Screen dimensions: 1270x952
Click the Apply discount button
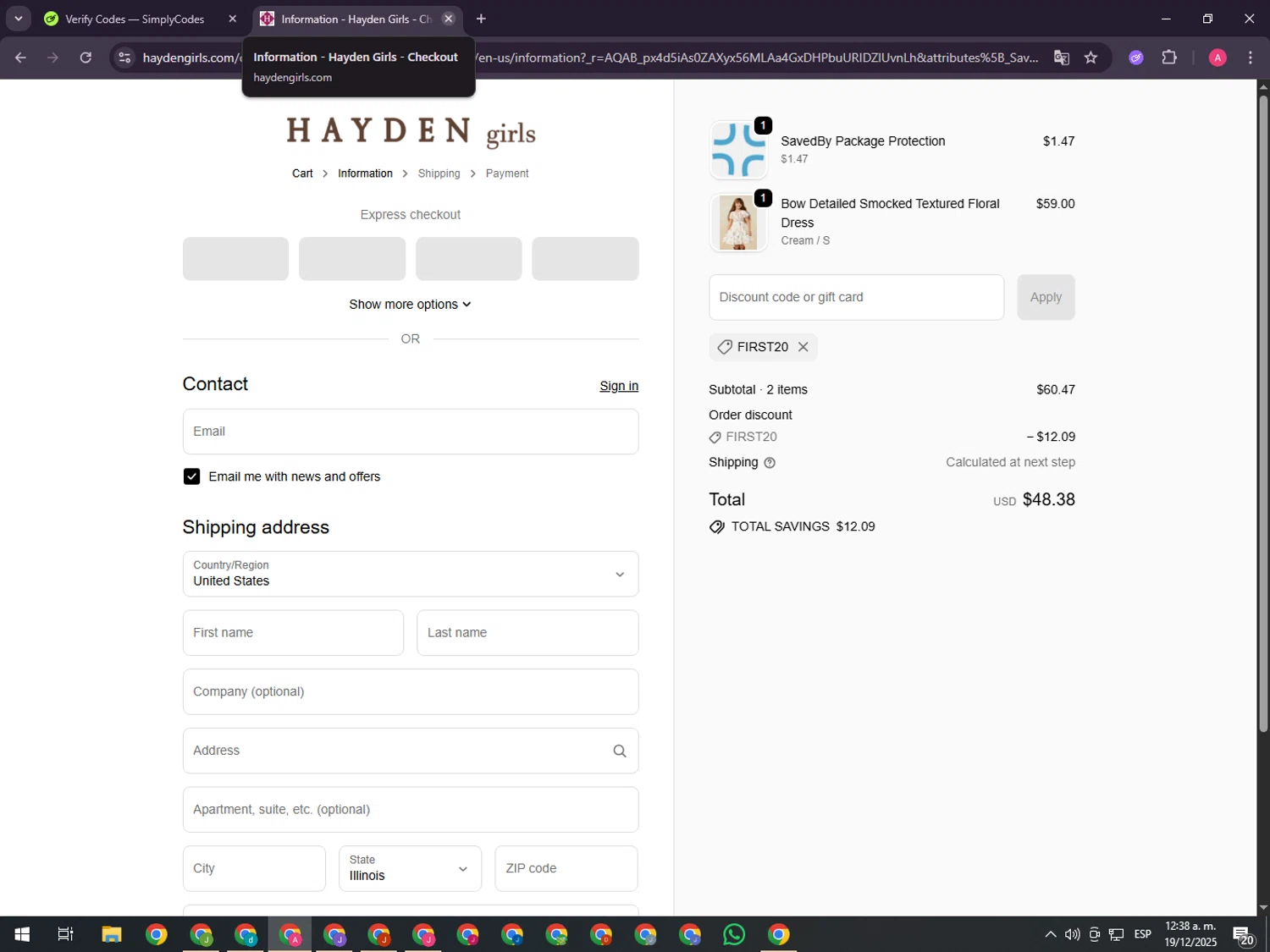(x=1046, y=297)
